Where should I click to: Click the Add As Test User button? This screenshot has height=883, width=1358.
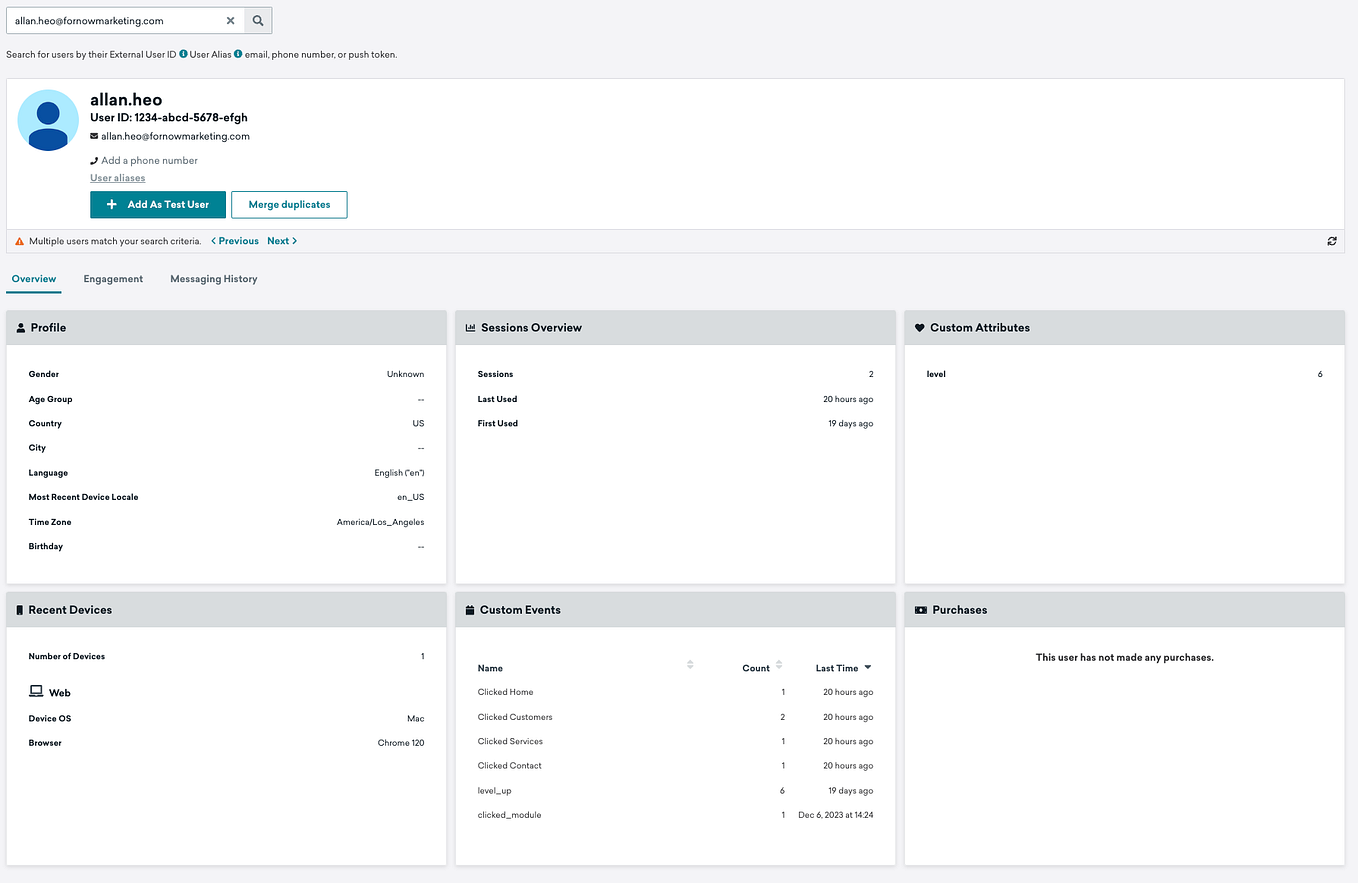point(157,204)
